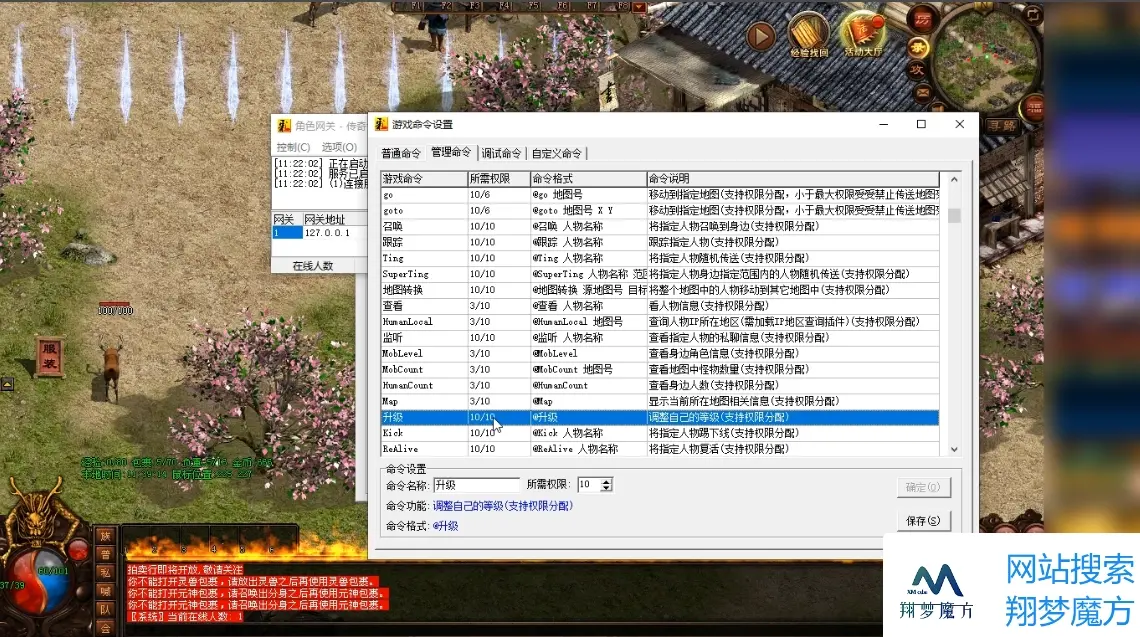1140x637 pixels.
Task: Click the 历 round icon beside minimap
Action: pyautogui.click(x=922, y=20)
